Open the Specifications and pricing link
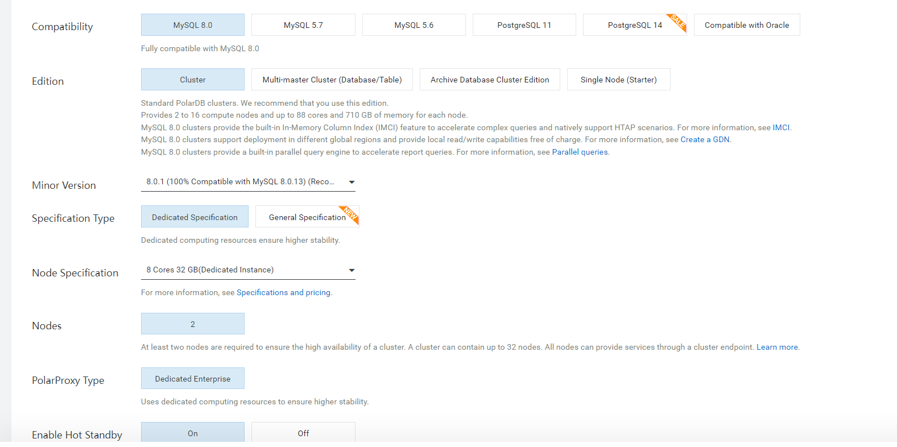Viewport: 897px width, 447px height. pos(284,292)
